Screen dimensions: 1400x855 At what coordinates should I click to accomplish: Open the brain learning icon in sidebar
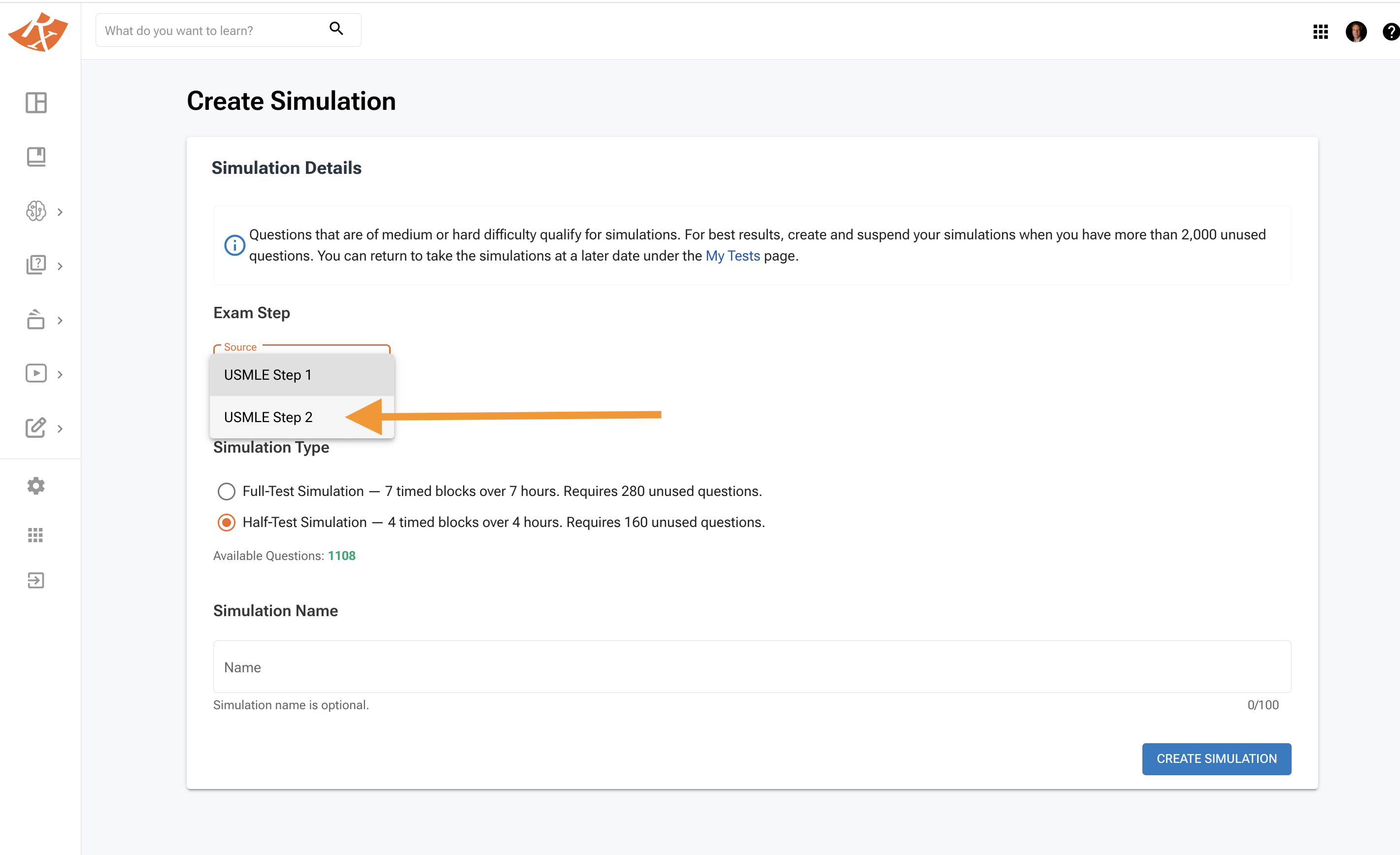pyautogui.click(x=36, y=211)
